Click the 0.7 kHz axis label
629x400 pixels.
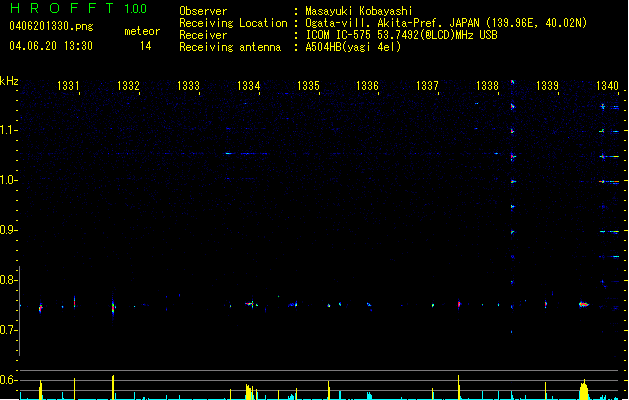click(x=8, y=330)
